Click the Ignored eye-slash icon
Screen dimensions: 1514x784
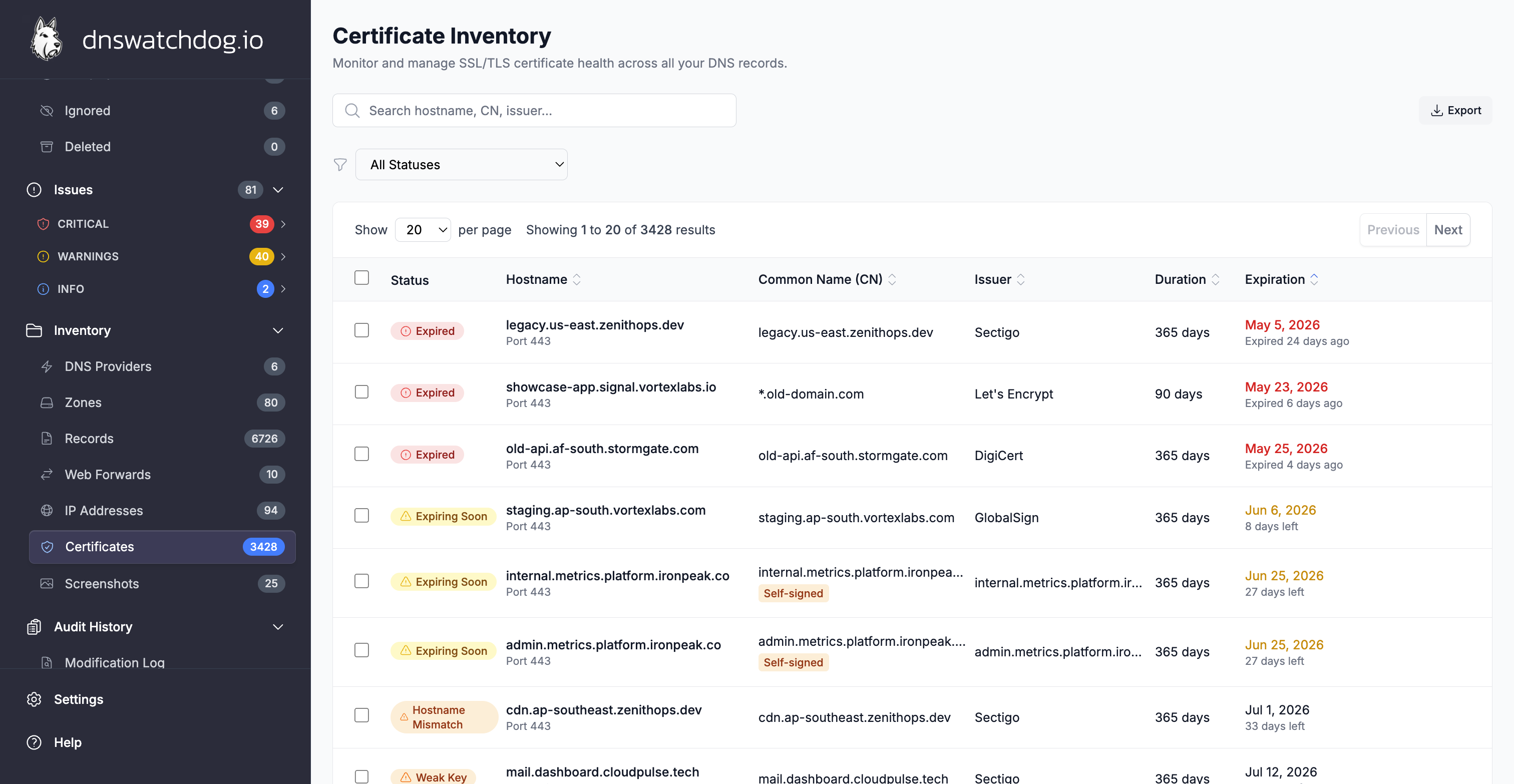[x=47, y=111]
